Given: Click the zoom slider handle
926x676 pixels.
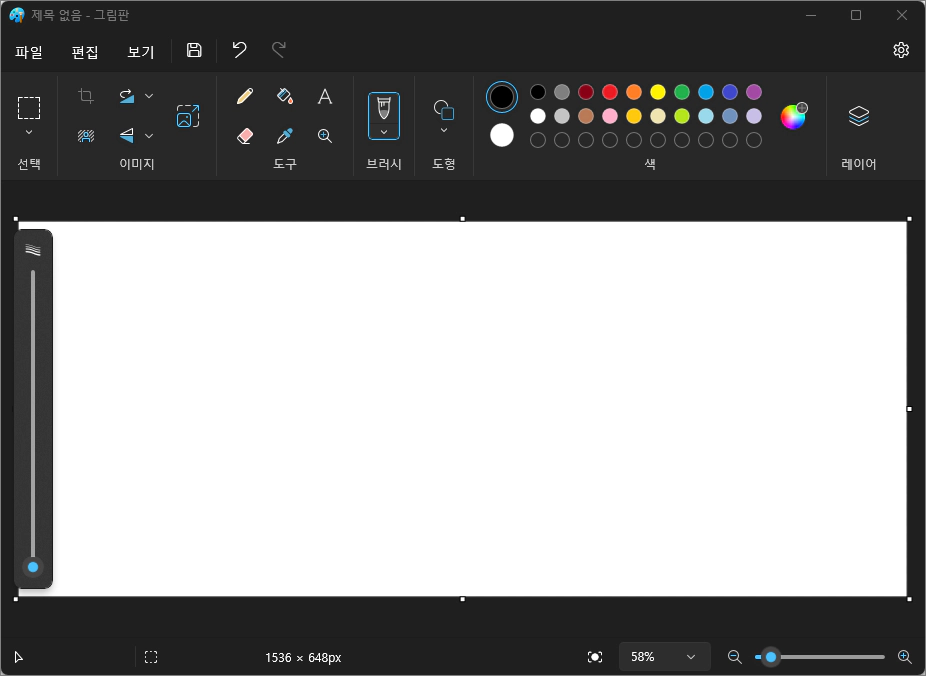Looking at the screenshot, I should [770, 657].
